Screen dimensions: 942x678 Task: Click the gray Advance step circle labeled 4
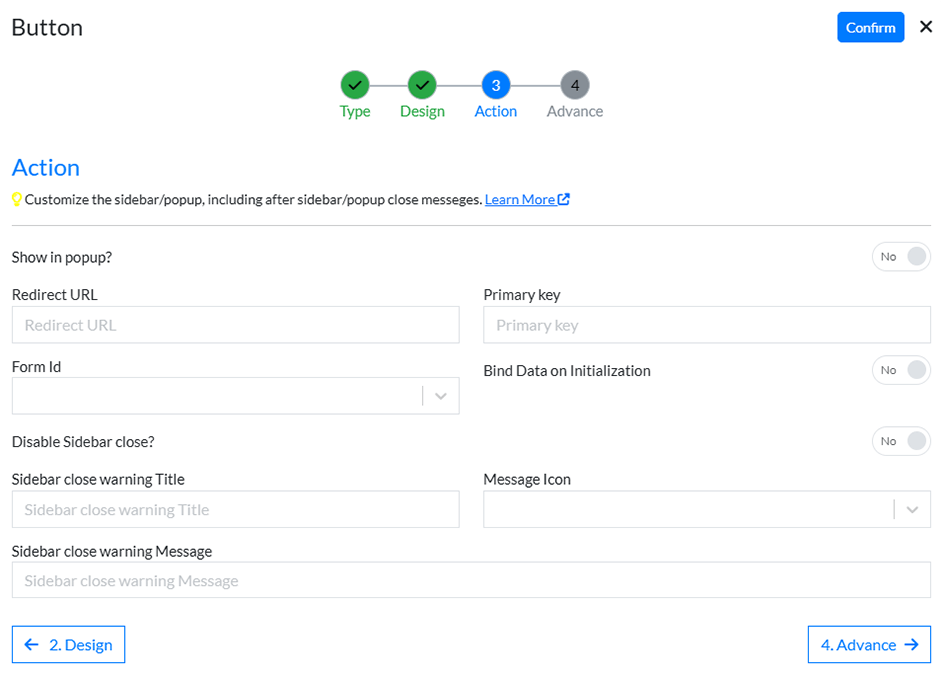[574, 85]
